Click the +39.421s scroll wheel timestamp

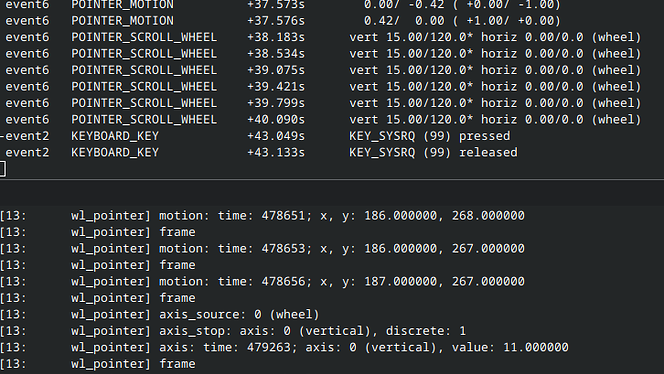pyautogui.click(x=276, y=86)
